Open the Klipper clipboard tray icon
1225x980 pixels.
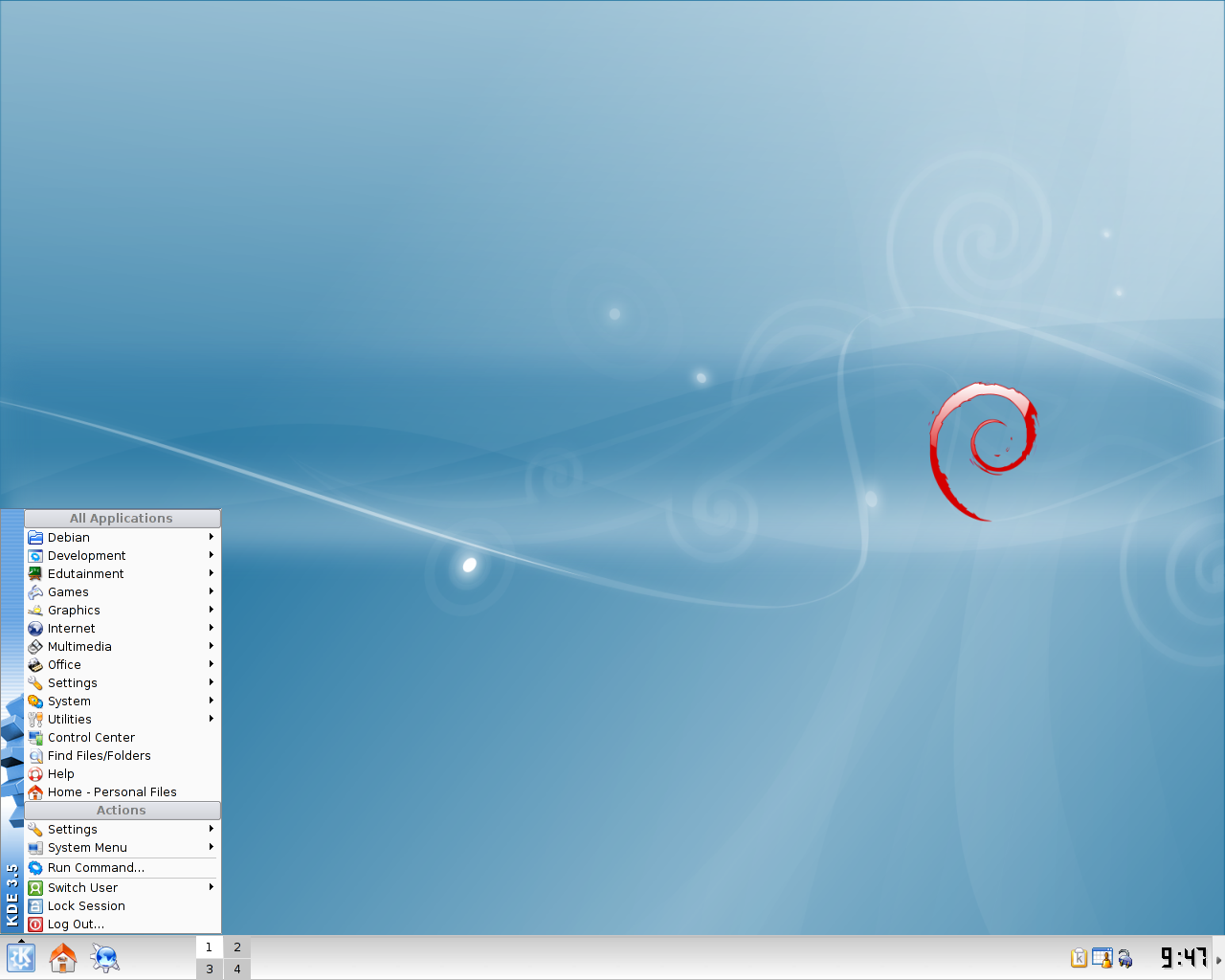click(x=1079, y=957)
